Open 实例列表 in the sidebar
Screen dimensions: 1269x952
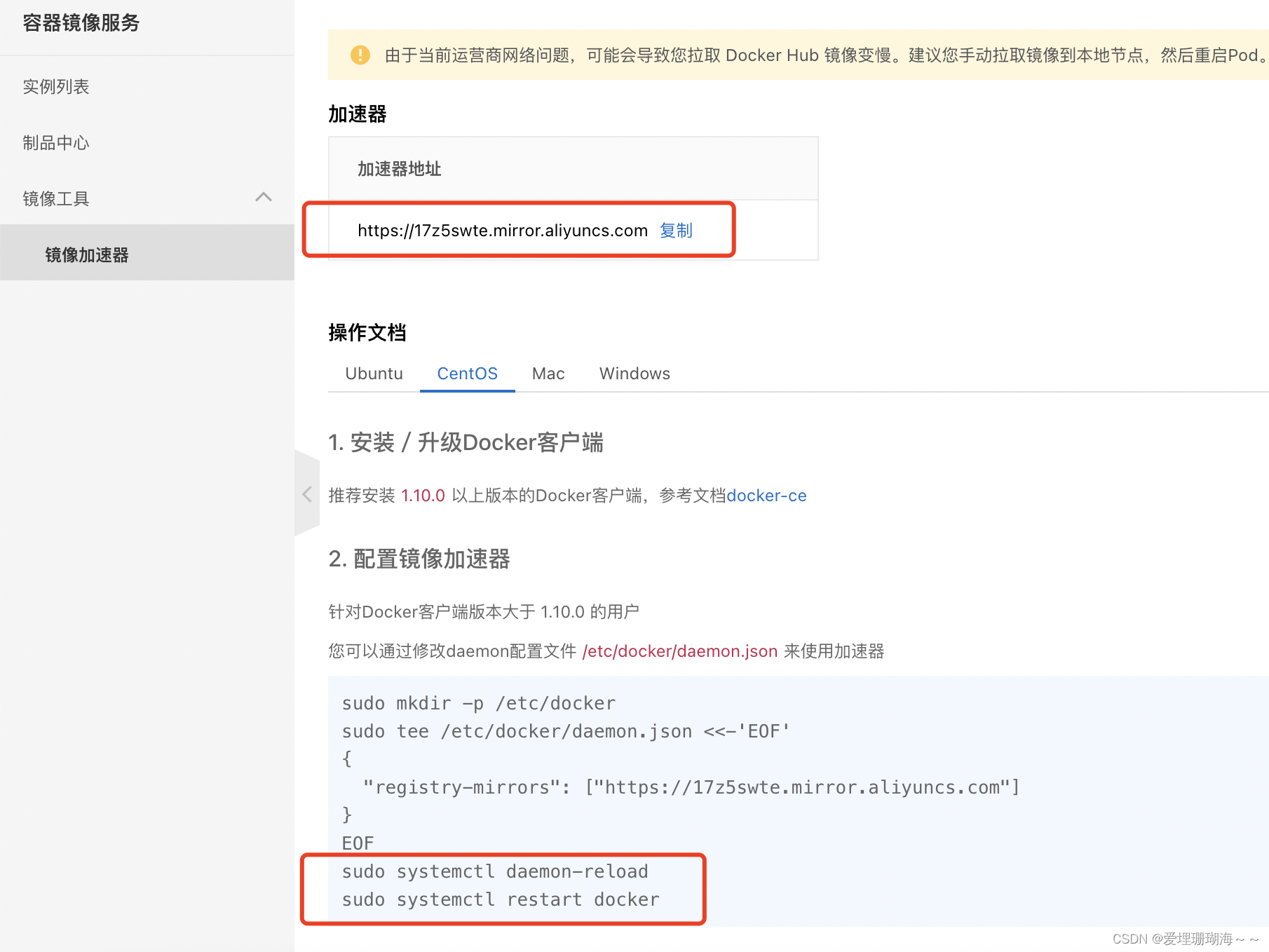pyautogui.click(x=56, y=87)
